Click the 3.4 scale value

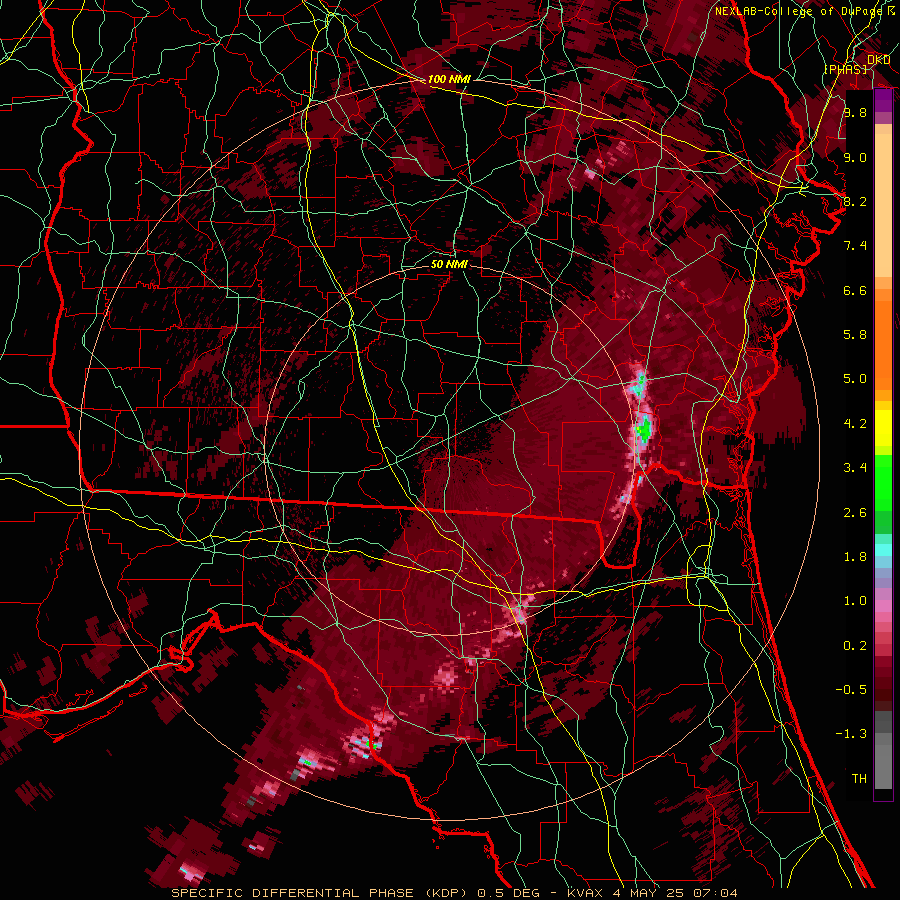855,468
